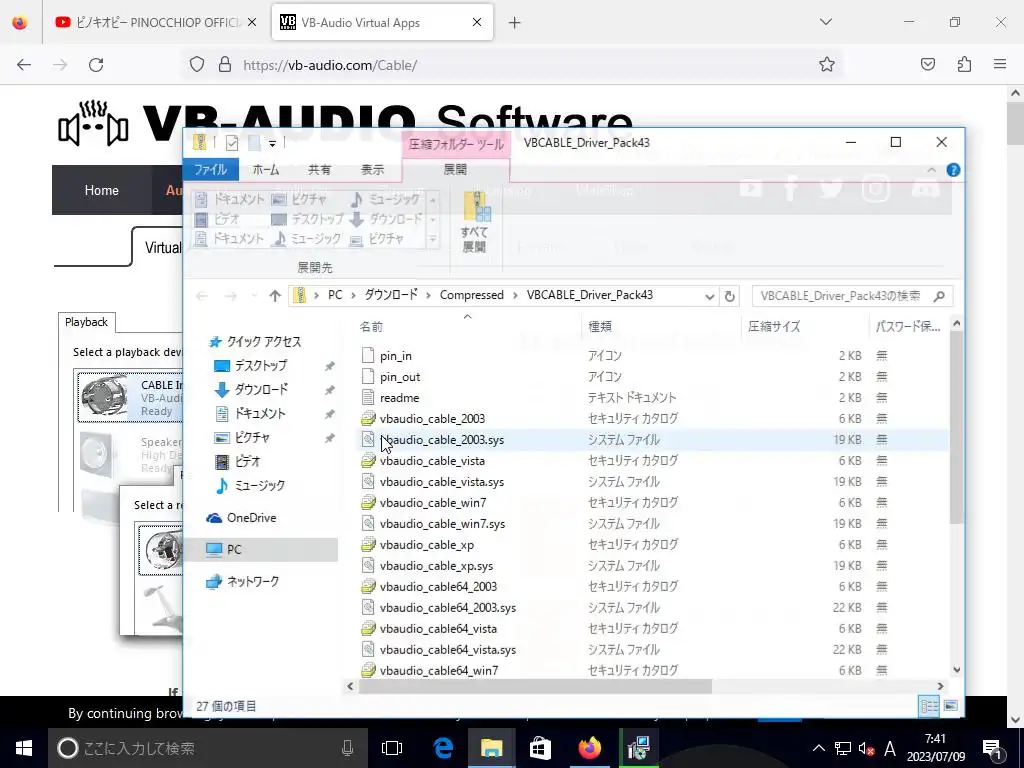
Task: Bookmark this page with the star icon
Action: point(827,64)
